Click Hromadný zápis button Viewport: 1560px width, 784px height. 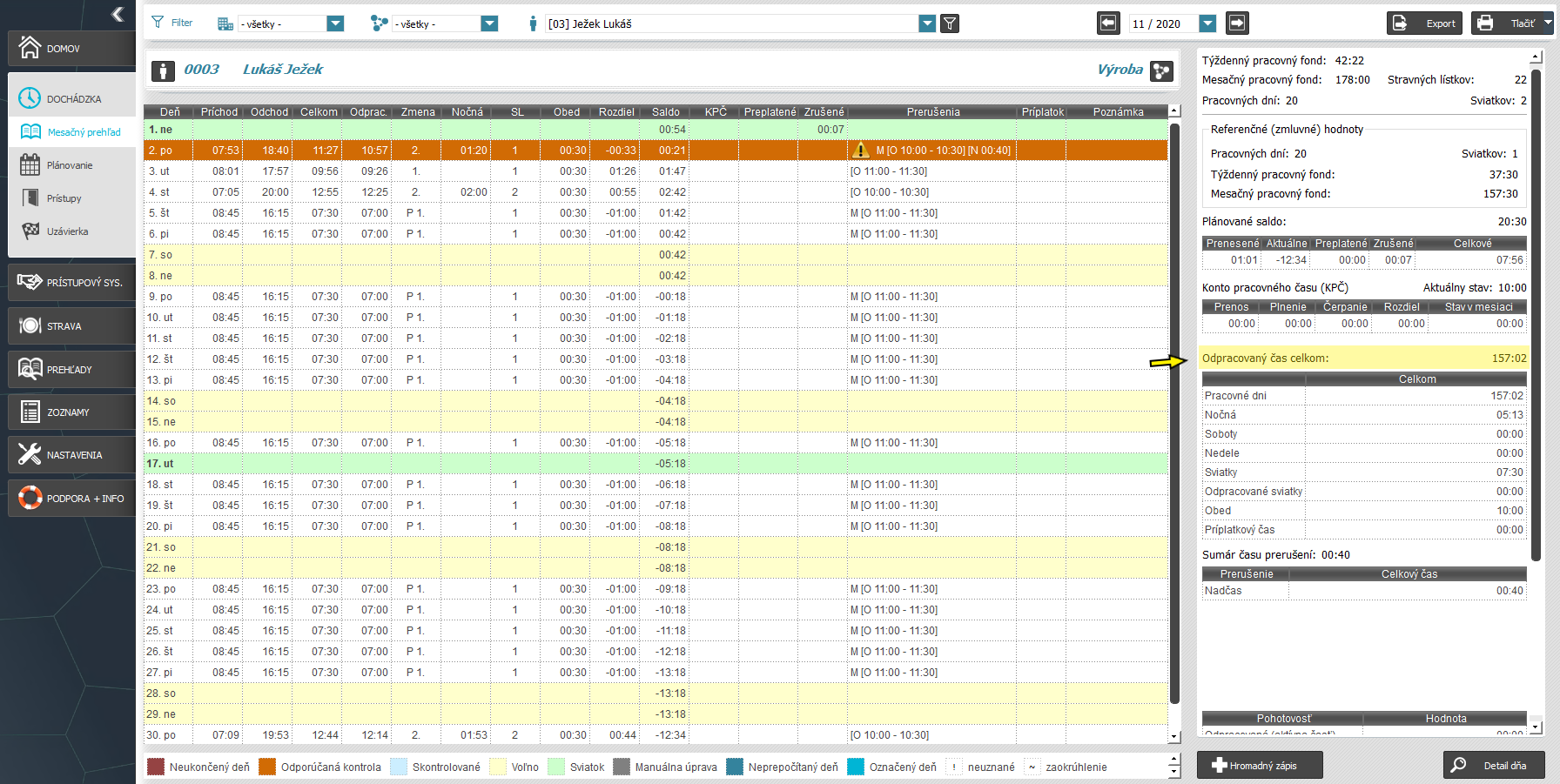1260,765
